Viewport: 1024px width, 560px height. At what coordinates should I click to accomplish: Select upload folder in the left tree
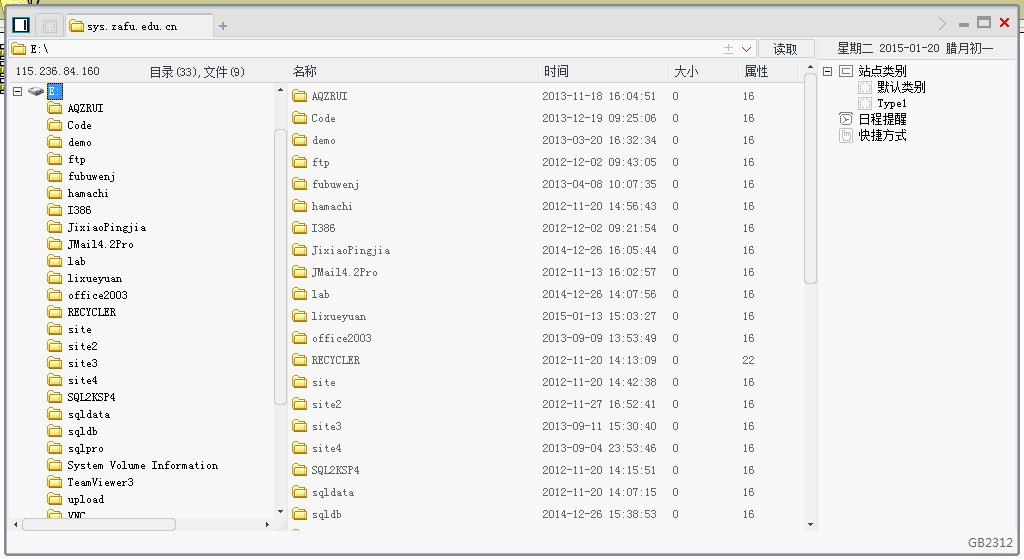(86, 499)
